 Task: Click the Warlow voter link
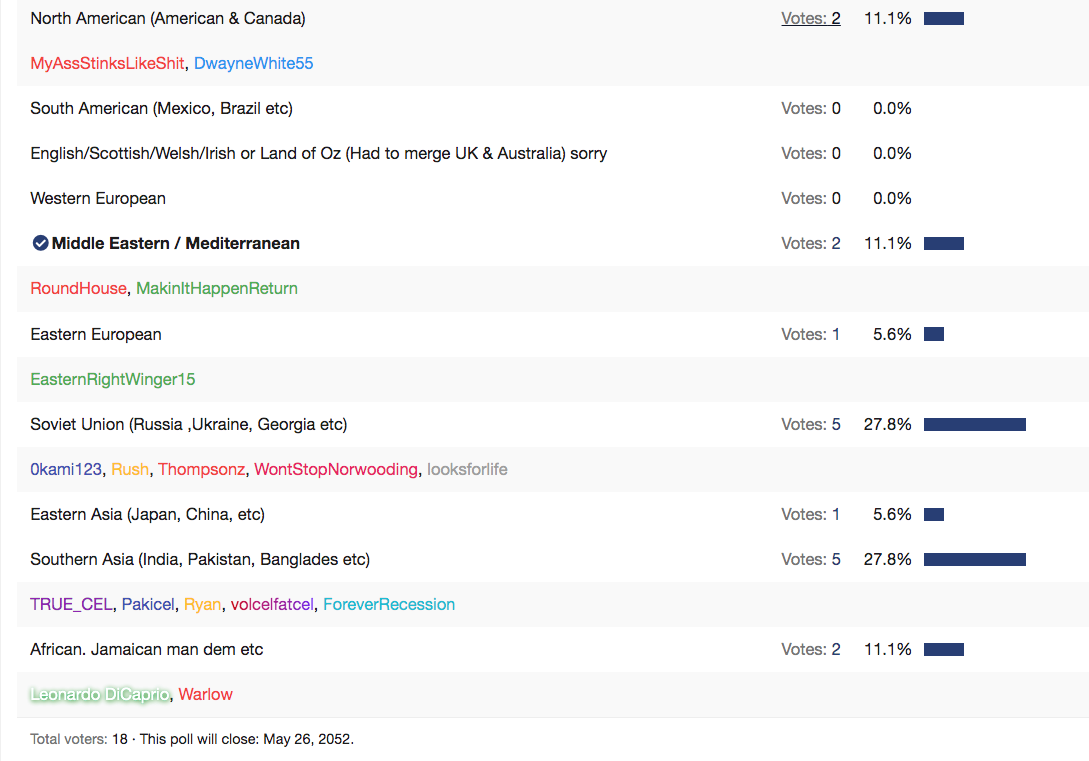206,694
